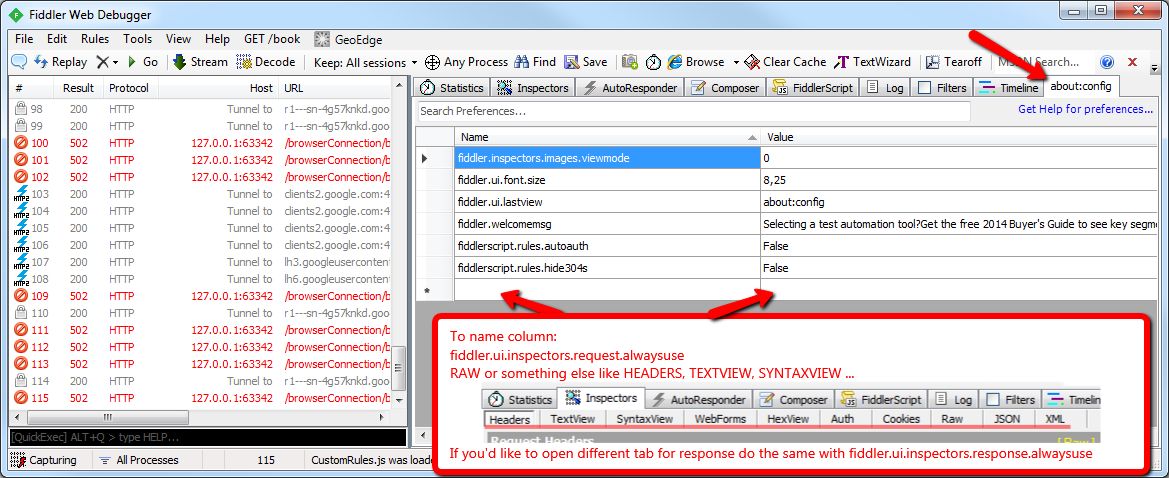Image resolution: width=1169 pixels, height=478 pixels.
Task: Open the Edit menu
Action: point(57,39)
